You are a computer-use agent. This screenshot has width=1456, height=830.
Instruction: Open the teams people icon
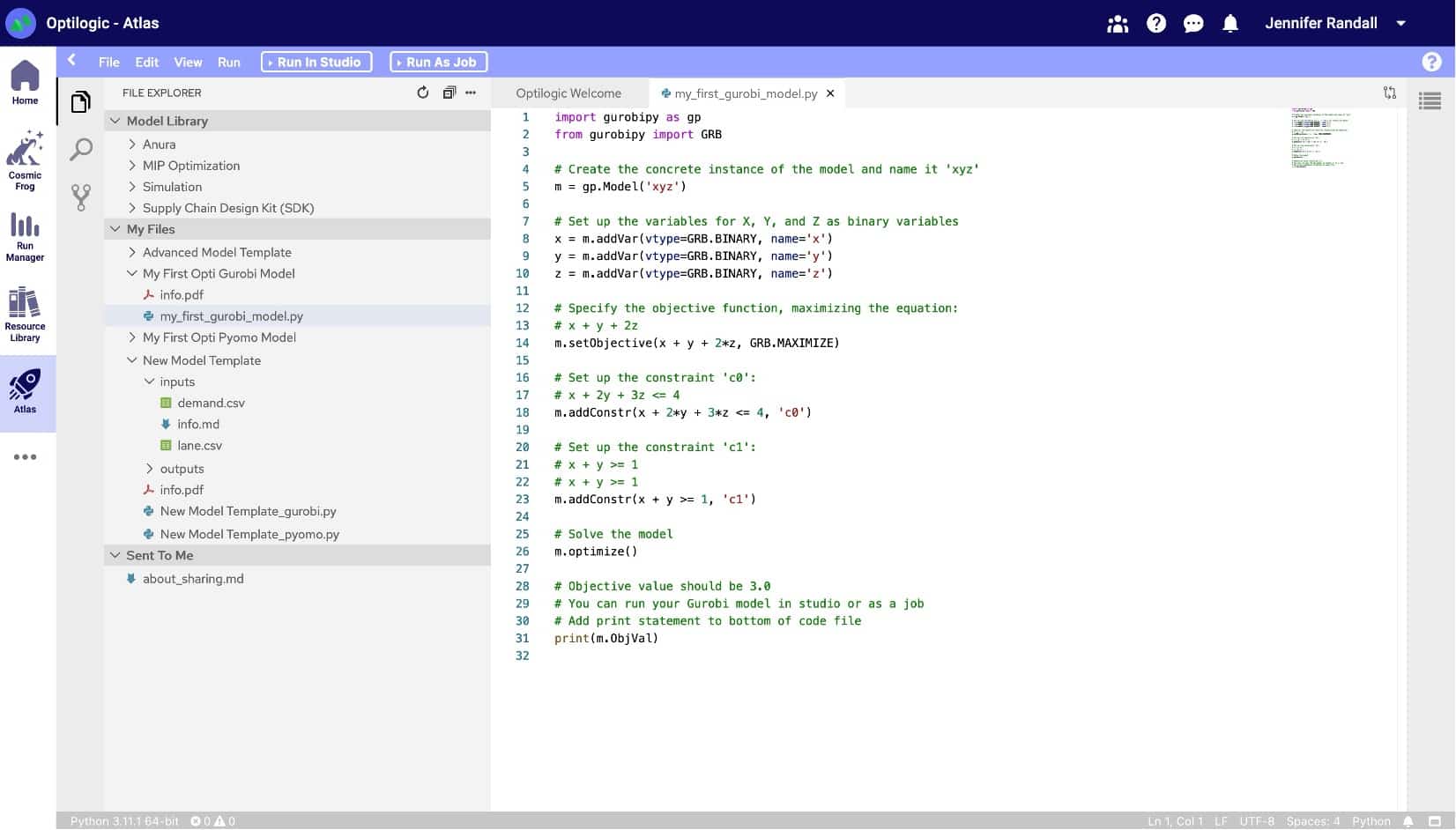(1118, 24)
